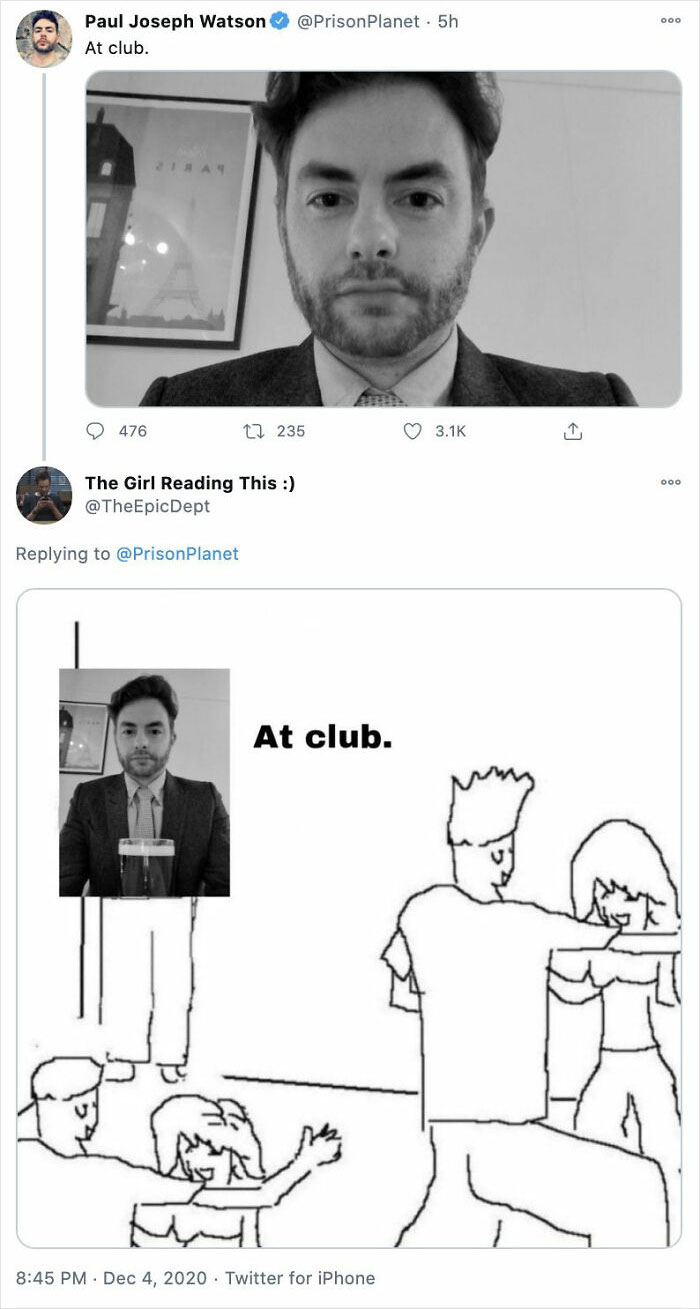Click the like heart icon showing 3.1K
The image size is (700, 1309).
pyautogui.click(x=413, y=431)
